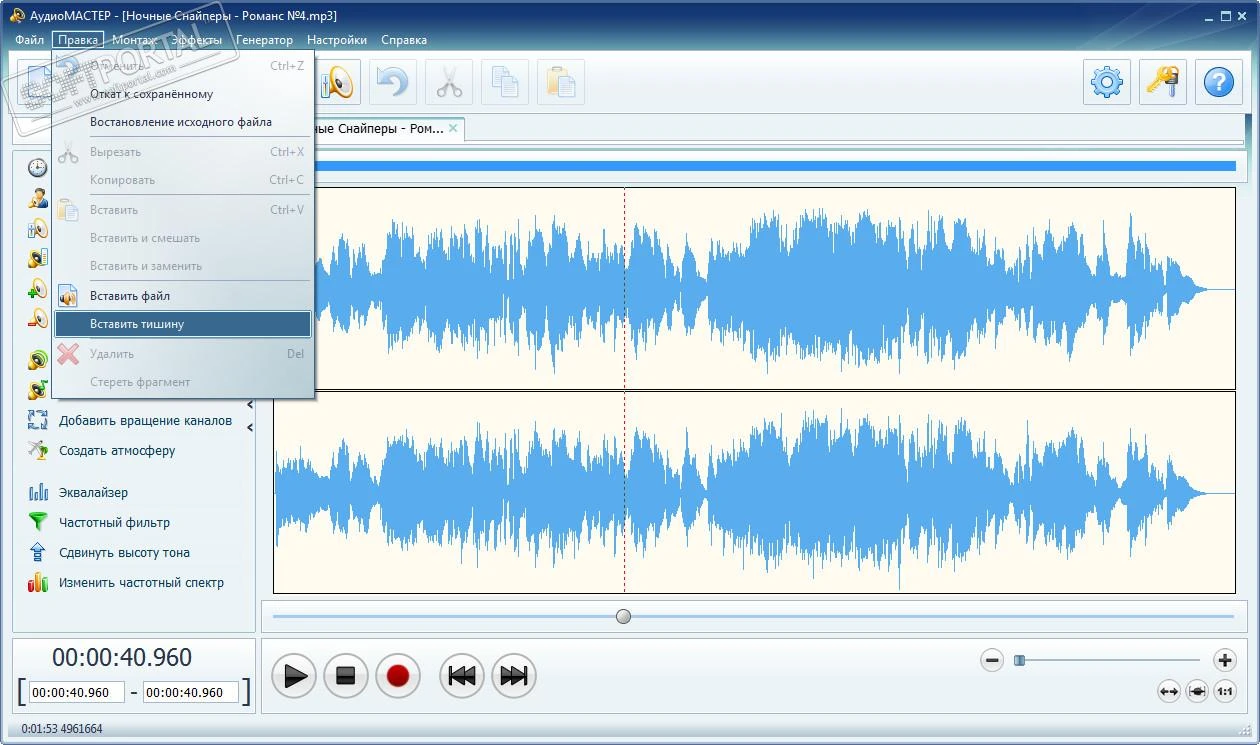This screenshot has height=745, width=1260.
Task: Click the red Record button
Action: coord(398,676)
